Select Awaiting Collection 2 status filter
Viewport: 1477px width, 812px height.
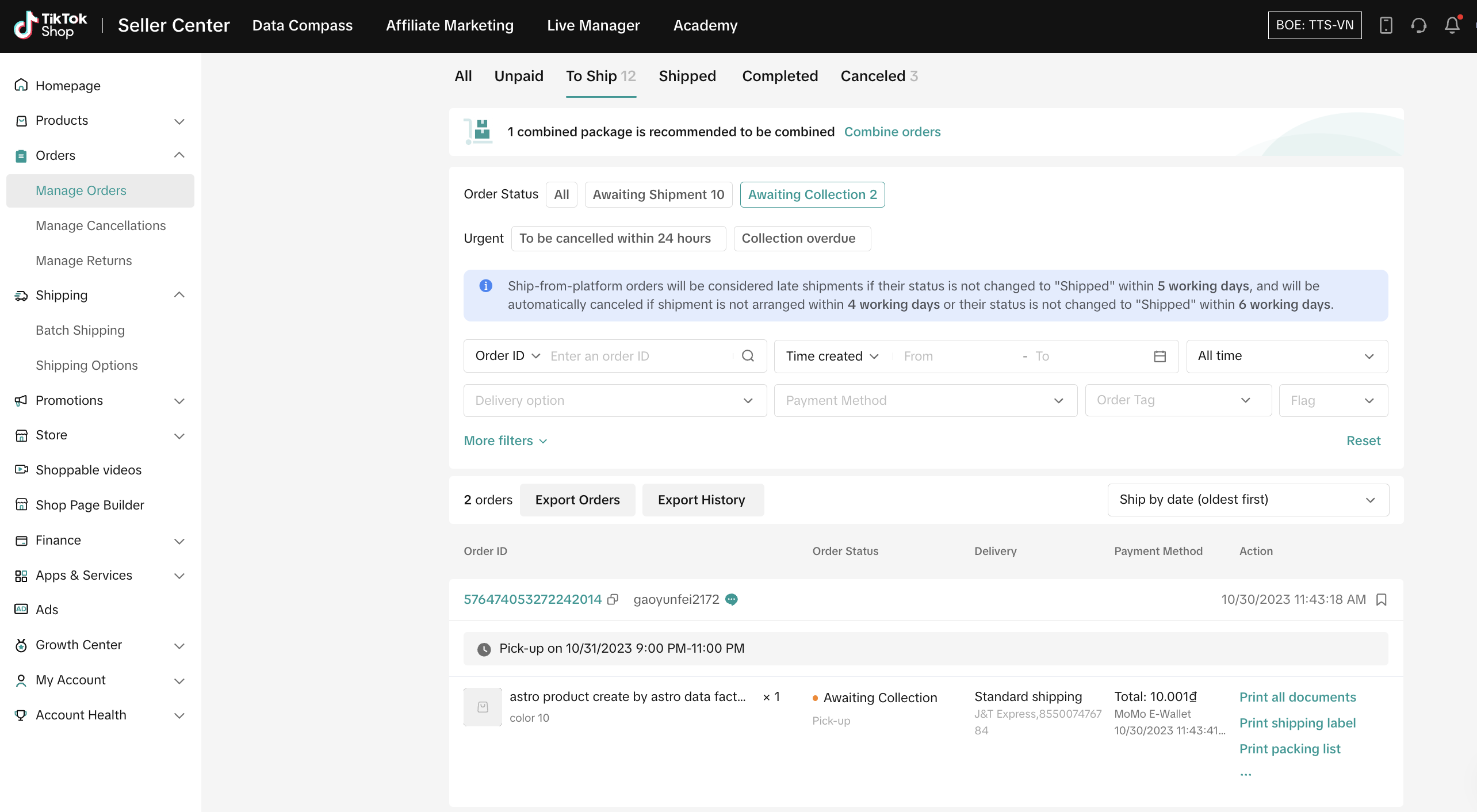813,194
